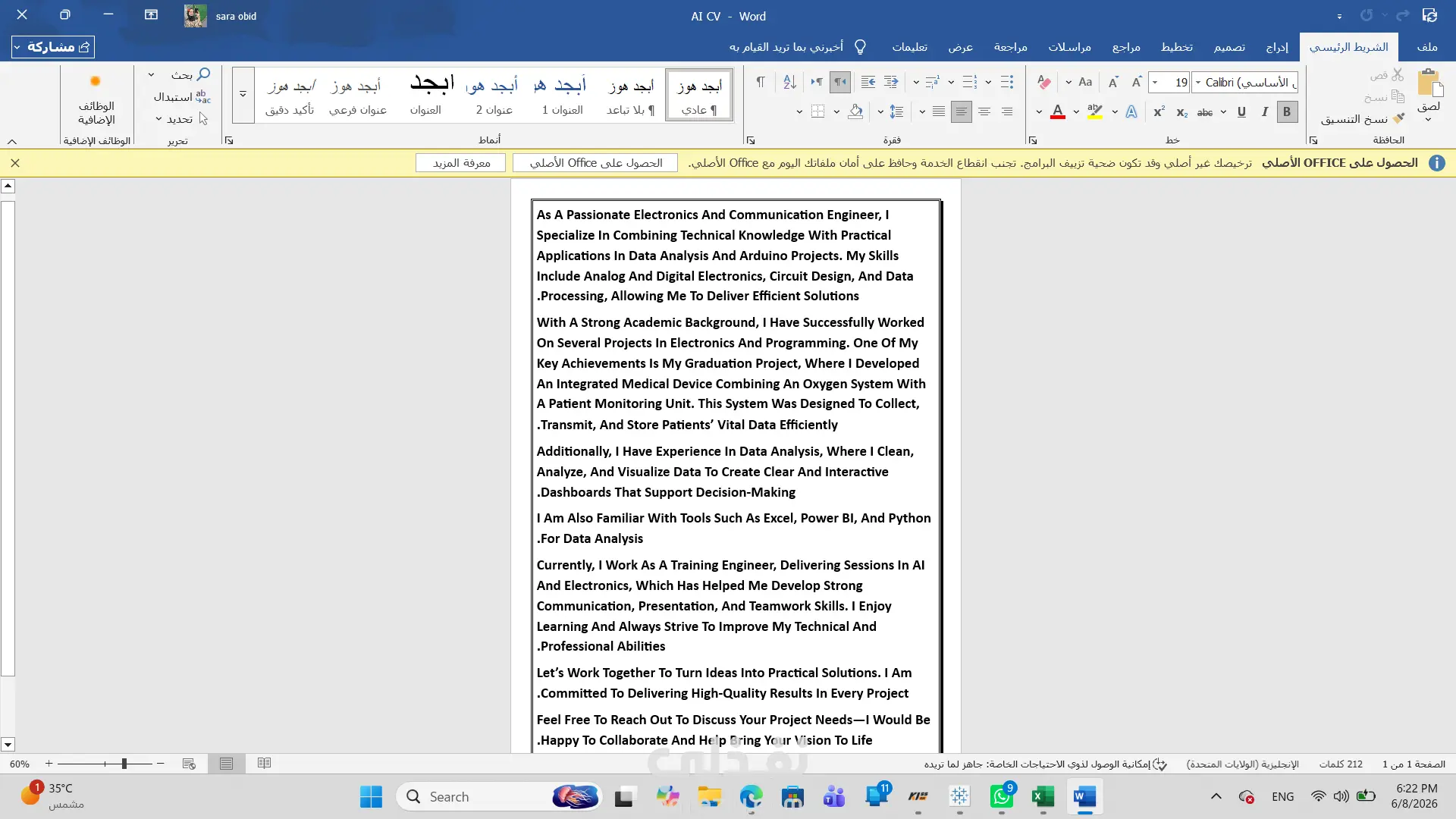The width and height of the screenshot is (1456, 819).
Task: Click the clear all formatting eraser icon
Action: pos(1044,82)
